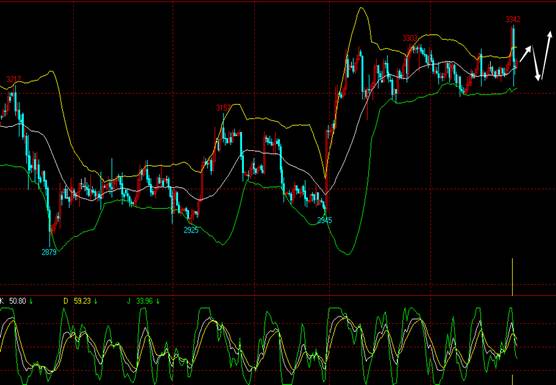
Task: Select the 2925 low price marker
Action: point(191,230)
